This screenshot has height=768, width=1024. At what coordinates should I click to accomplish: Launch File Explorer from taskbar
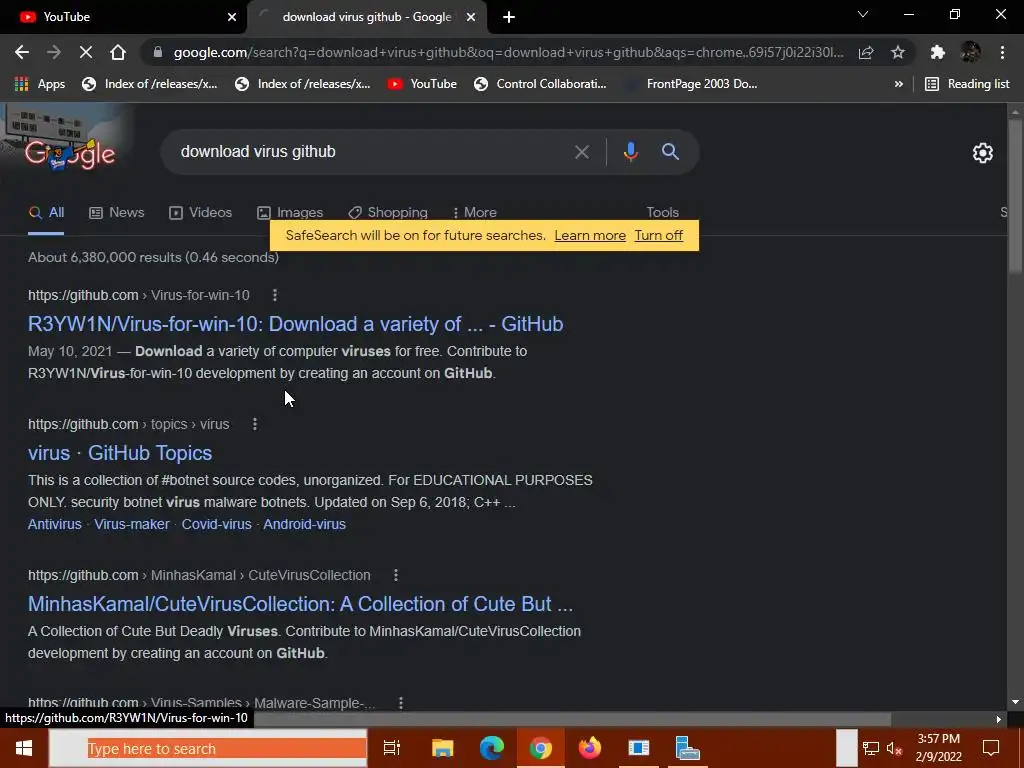coord(442,748)
